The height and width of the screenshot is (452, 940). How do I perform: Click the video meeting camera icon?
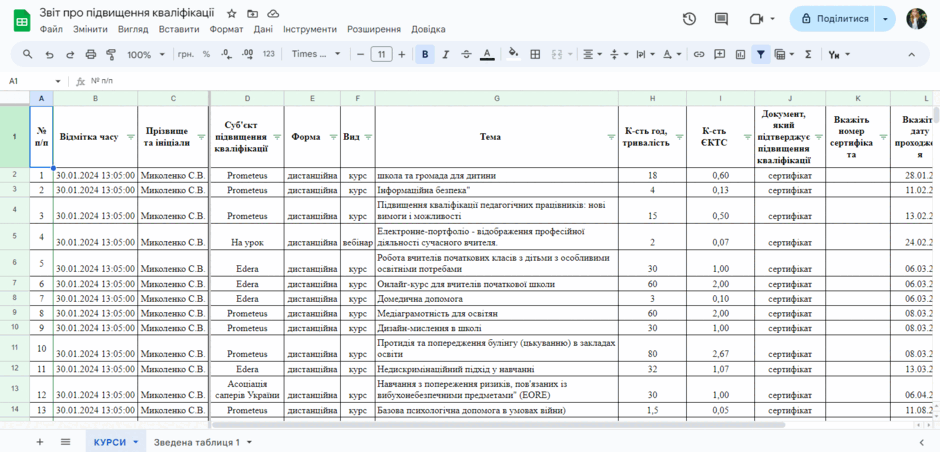tap(755, 19)
